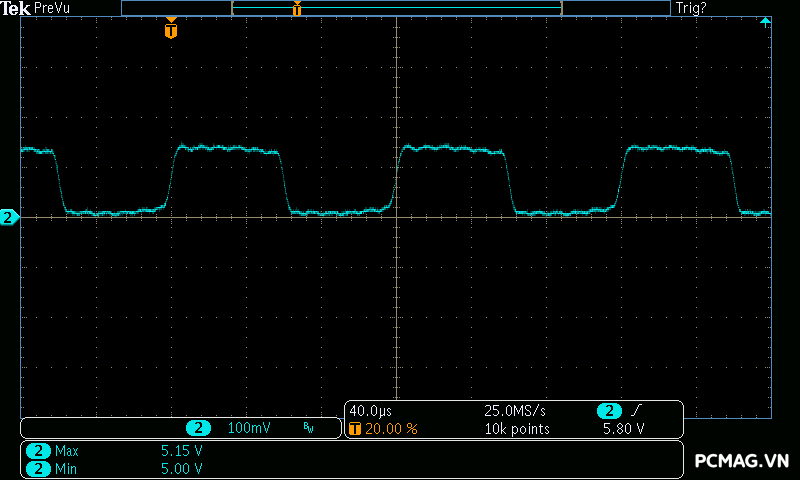
Task: Select the Max measurement channel badge
Action: tap(38, 451)
